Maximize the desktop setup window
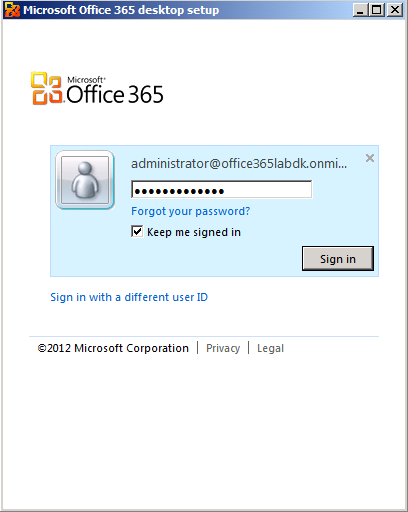 pyautogui.click(x=377, y=10)
